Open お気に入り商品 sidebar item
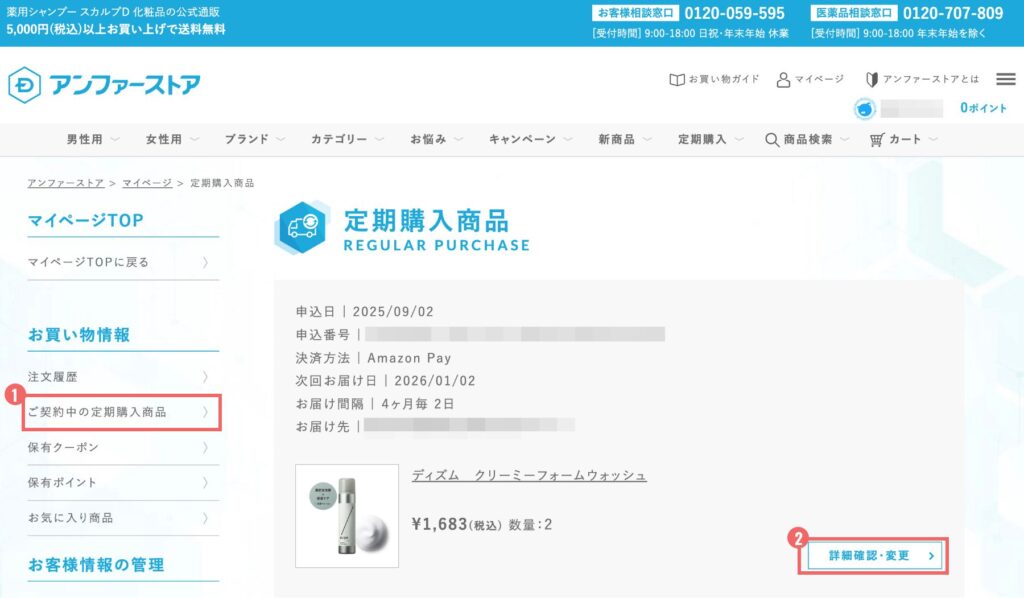The height and width of the screenshot is (598, 1024). coord(123,518)
